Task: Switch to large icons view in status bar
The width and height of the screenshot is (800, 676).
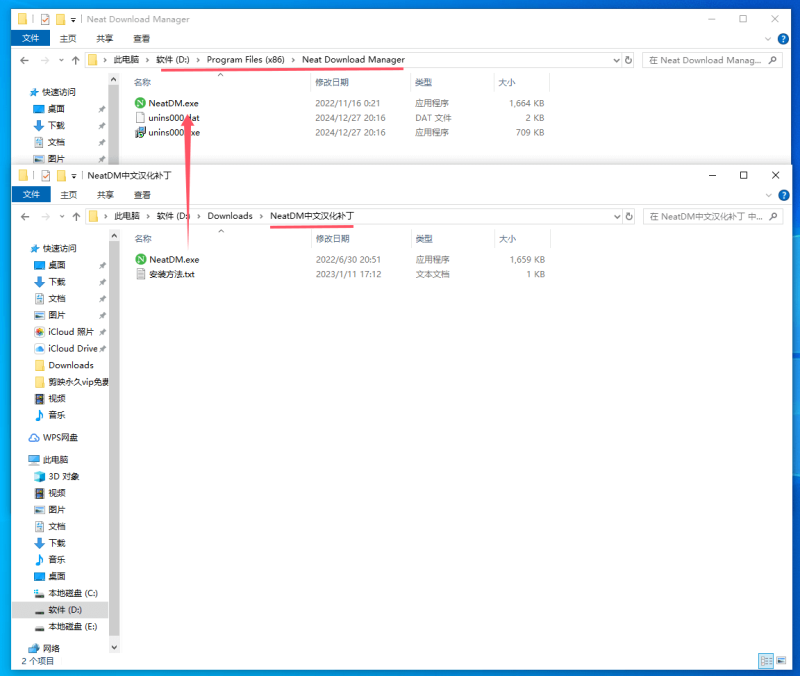Action: coord(780,660)
